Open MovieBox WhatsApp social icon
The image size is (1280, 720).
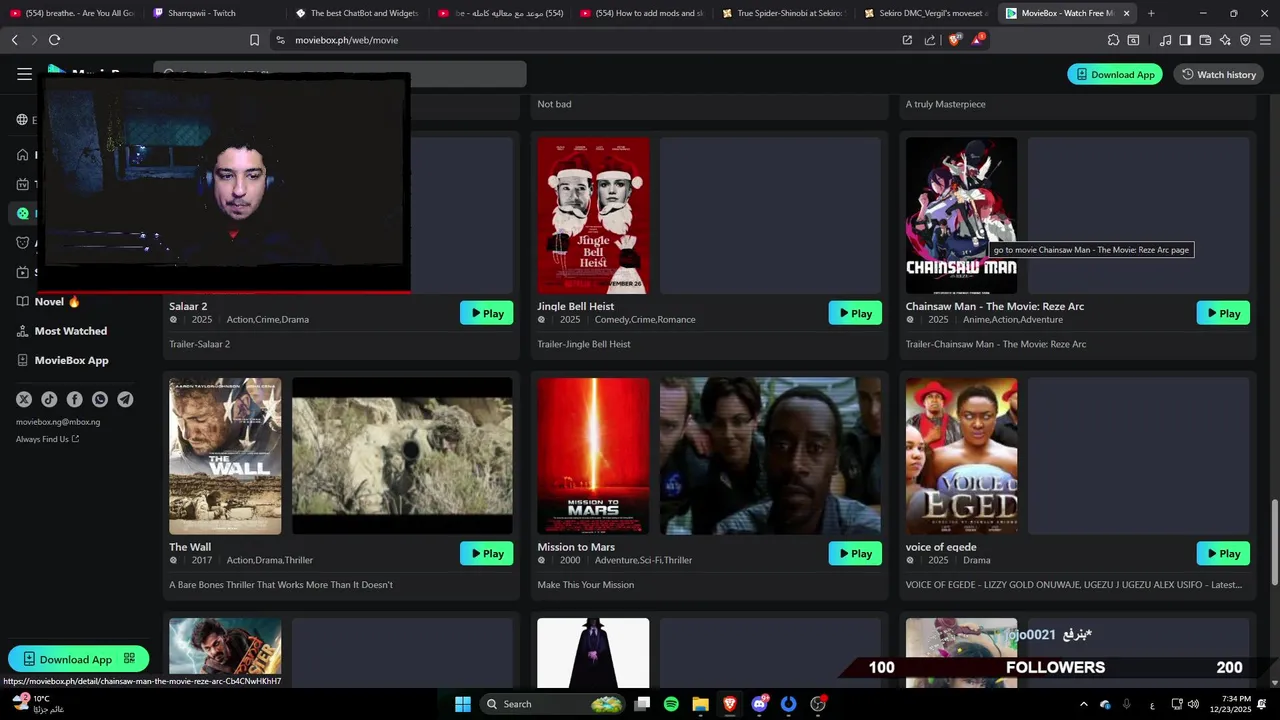coord(100,399)
